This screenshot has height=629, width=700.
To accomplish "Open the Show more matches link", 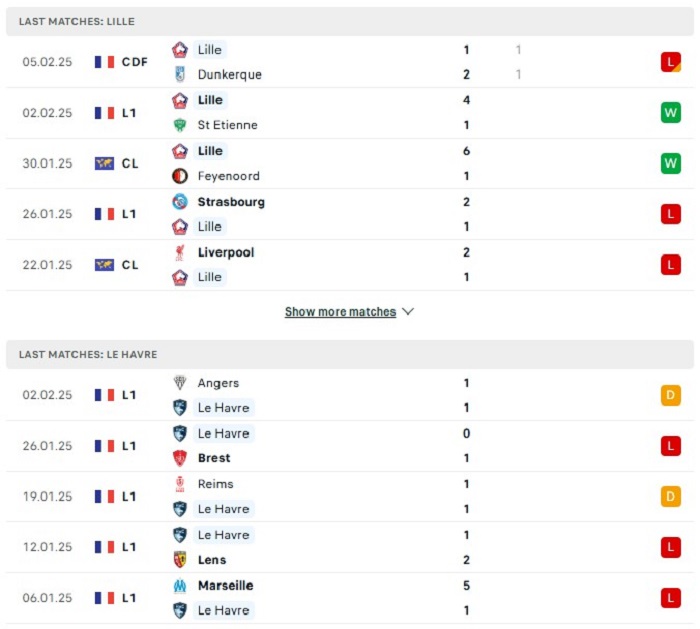I will [x=340, y=312].
